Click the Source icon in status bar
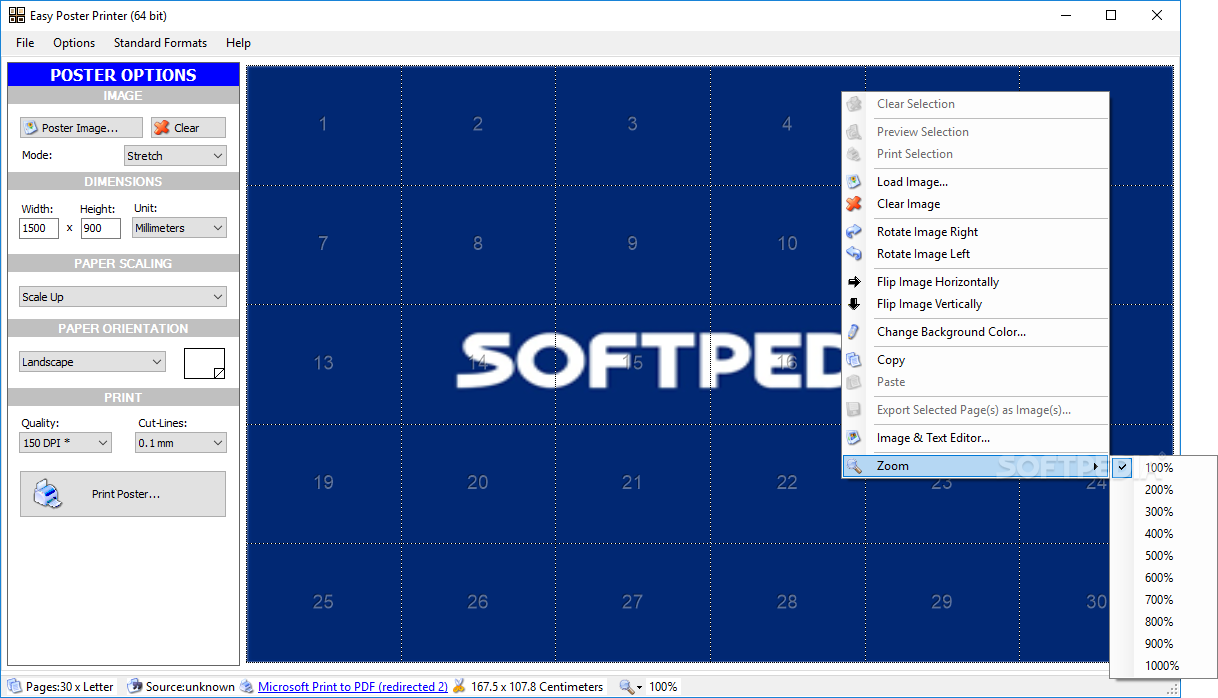Viewport: 1218px width, 698px height. pos(135,687)
